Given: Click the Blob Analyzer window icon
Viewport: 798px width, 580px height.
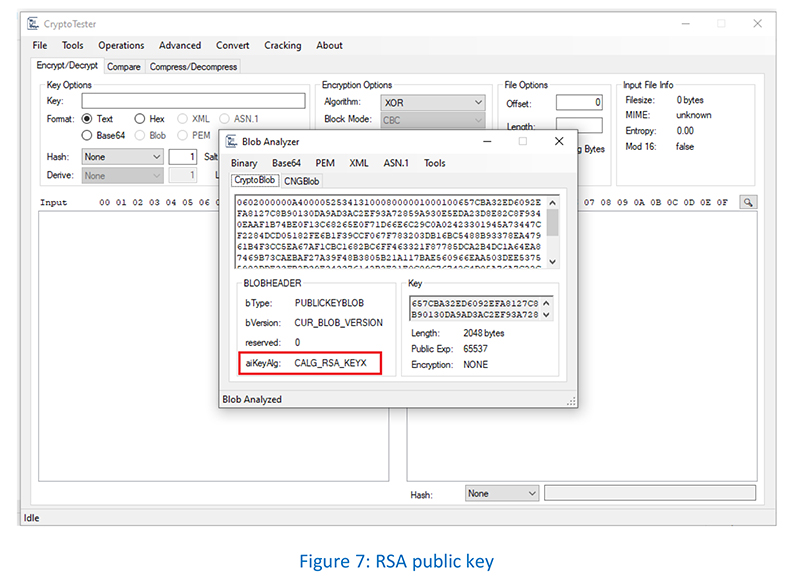Looking at the screenshot, I should click(231, 141).
